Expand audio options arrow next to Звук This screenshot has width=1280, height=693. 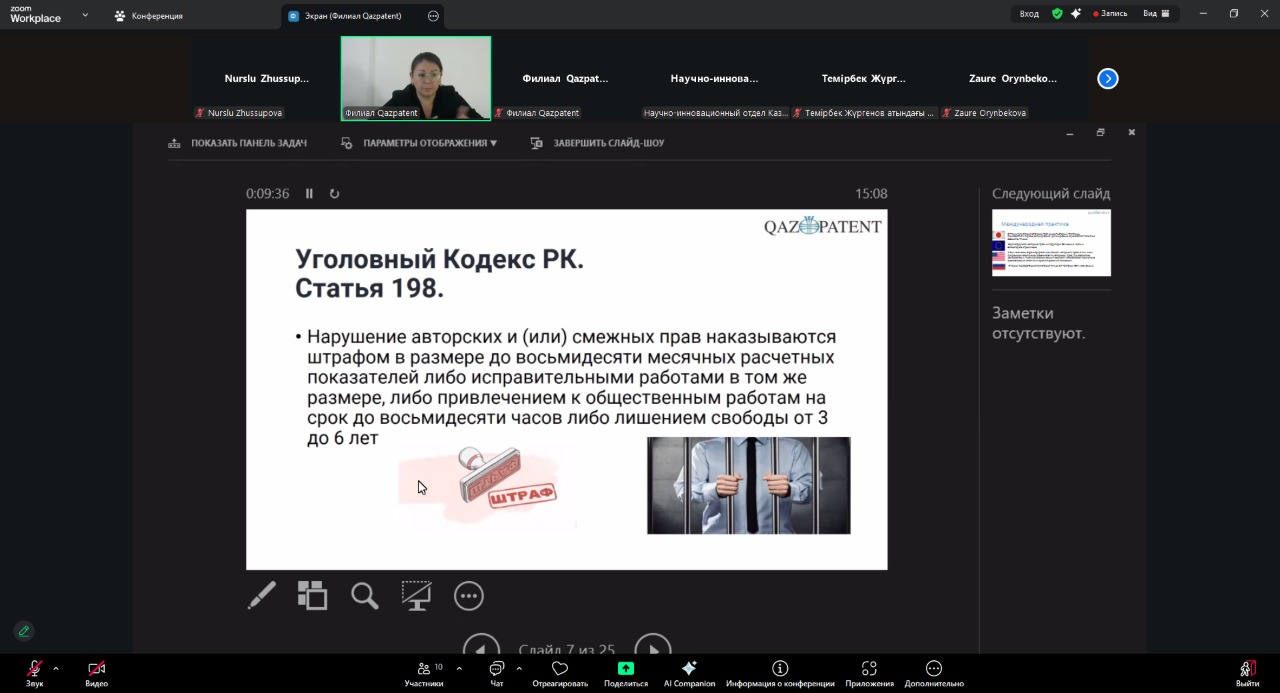[x=56, y=668]
